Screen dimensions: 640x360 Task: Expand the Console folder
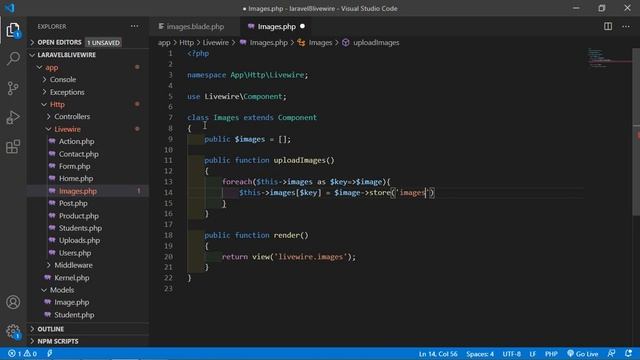click(88, 80)
